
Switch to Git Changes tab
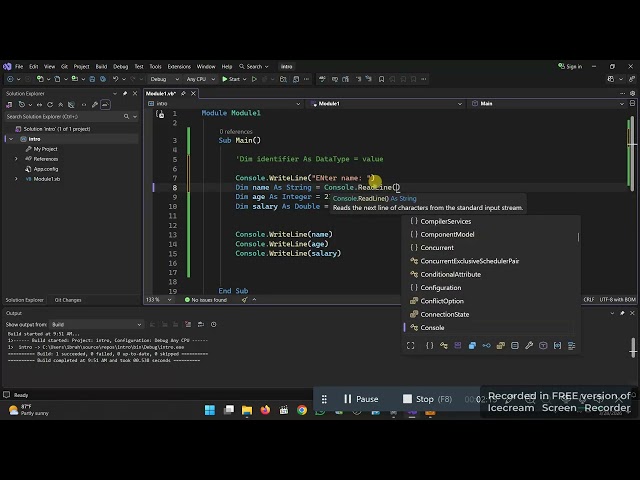click(68, 300)
